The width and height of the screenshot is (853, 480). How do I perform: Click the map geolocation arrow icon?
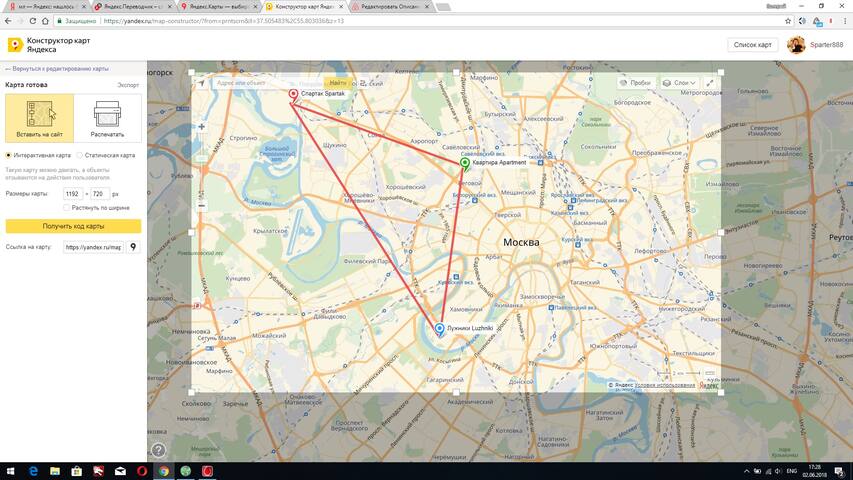click(201, 83)
